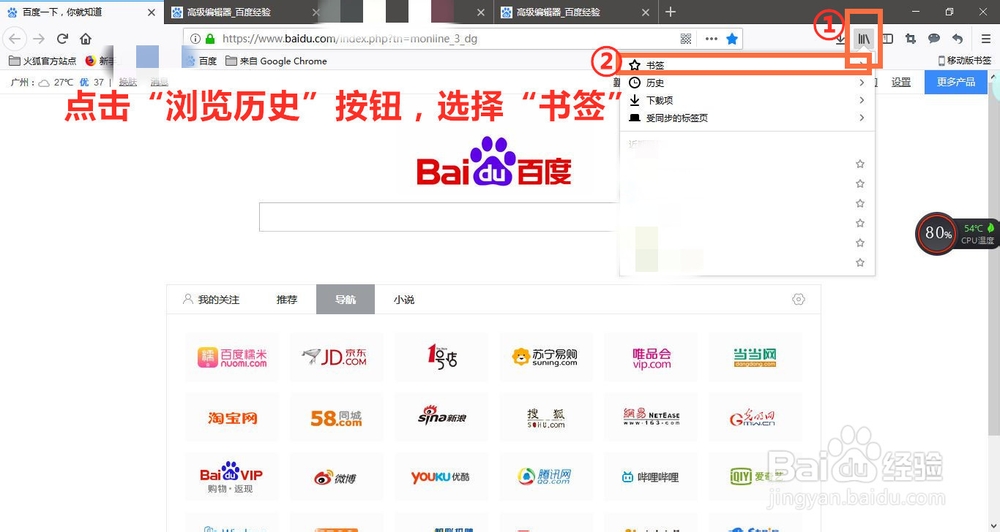Click the undo curved-arrow toolbar icon
The height and width of the screenshot is (532, 1000).
click(957, 39)
